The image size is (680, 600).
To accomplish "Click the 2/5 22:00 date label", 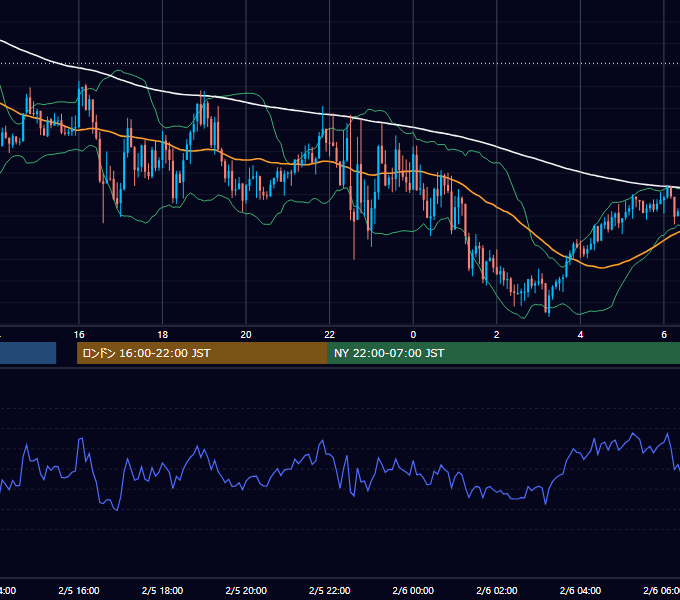I will 330,590.
